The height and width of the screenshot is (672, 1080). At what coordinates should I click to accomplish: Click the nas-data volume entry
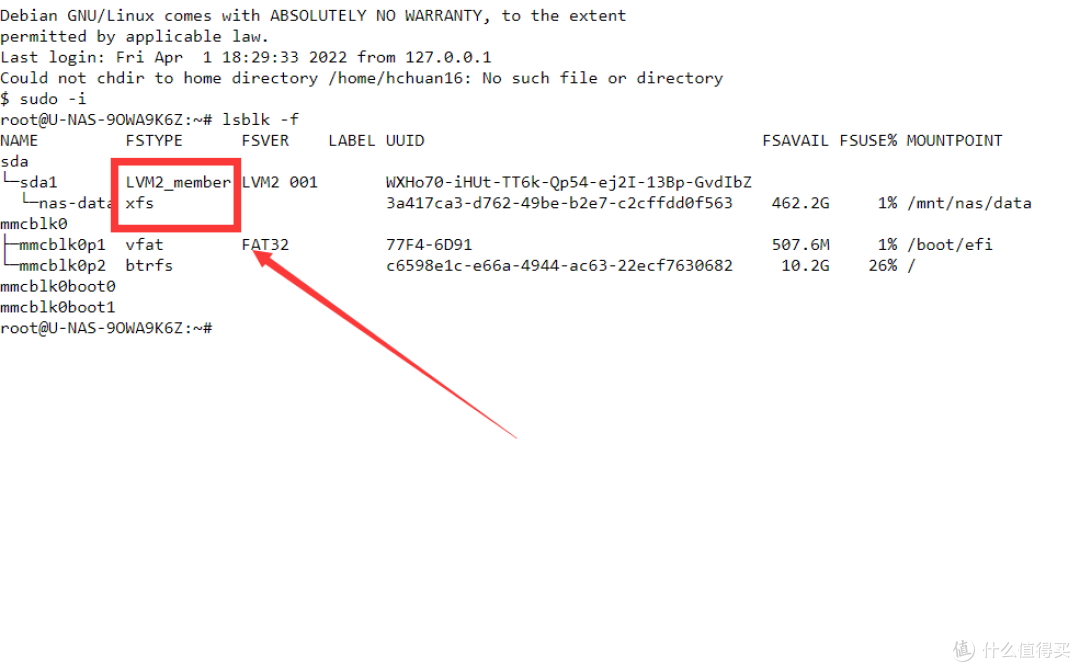point(75,203)
